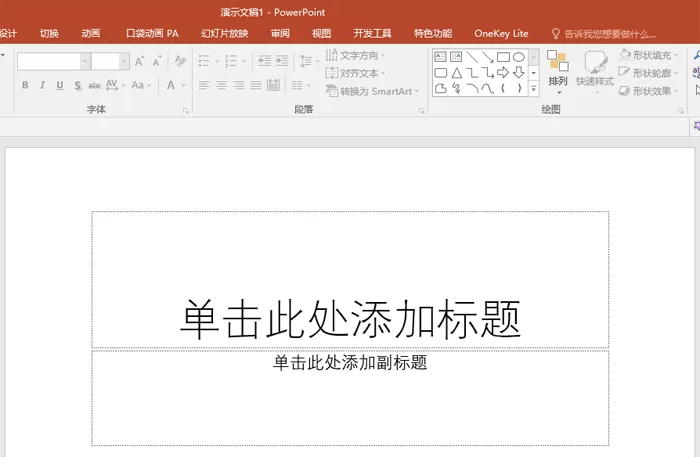Click 转换为 SmartArt button
700x457 pixels.
coord(372,91)
